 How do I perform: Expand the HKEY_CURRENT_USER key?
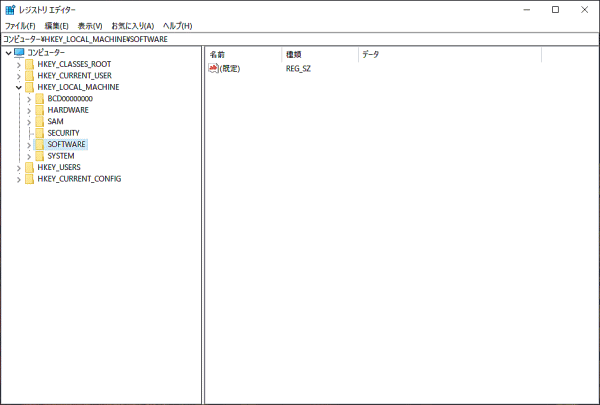click(x=18, y=76)
